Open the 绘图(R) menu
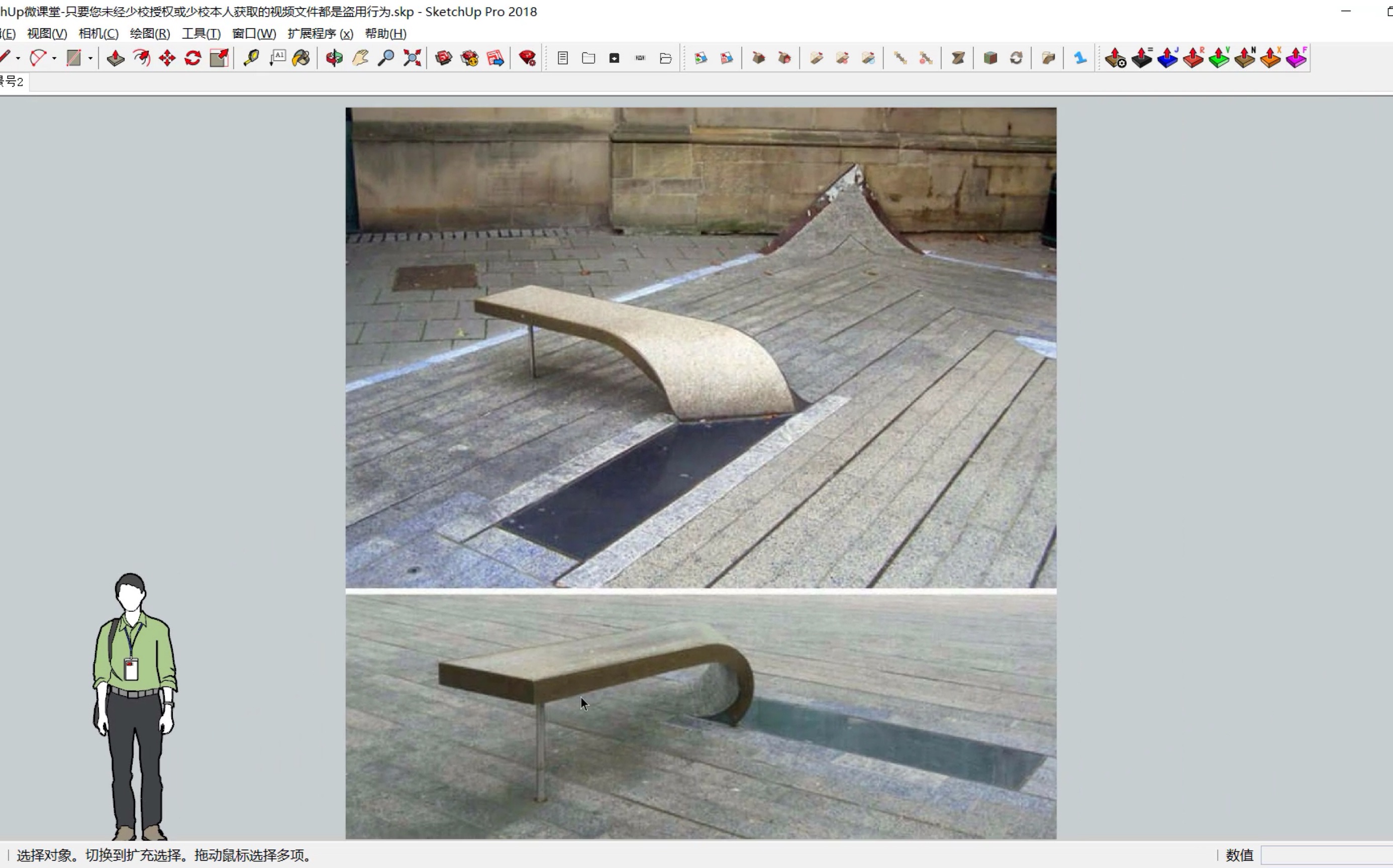The image size is (1393, 868). coord(150,34)
